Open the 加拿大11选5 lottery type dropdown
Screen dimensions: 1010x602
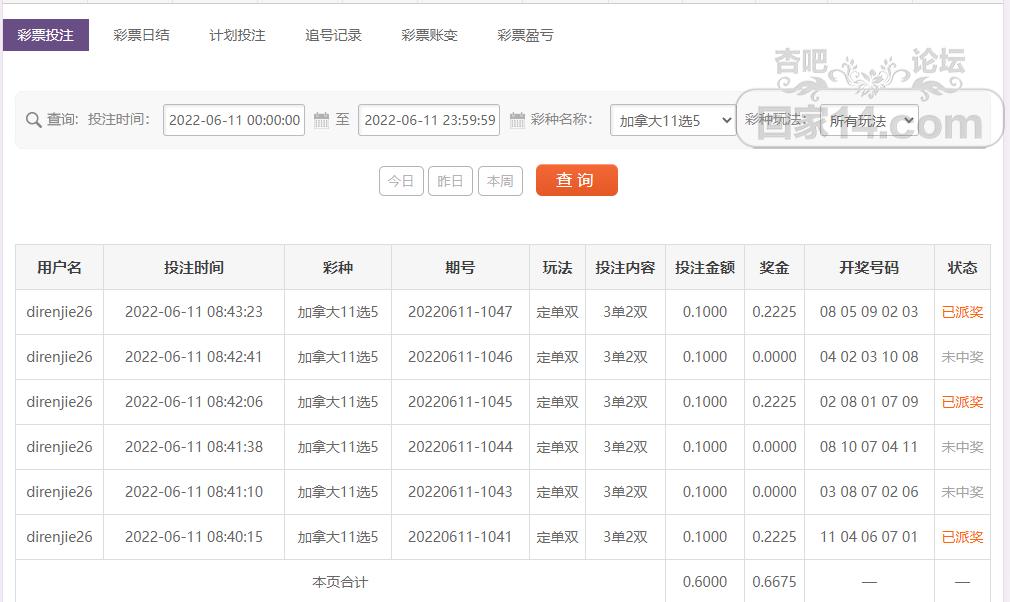[672, 120]
